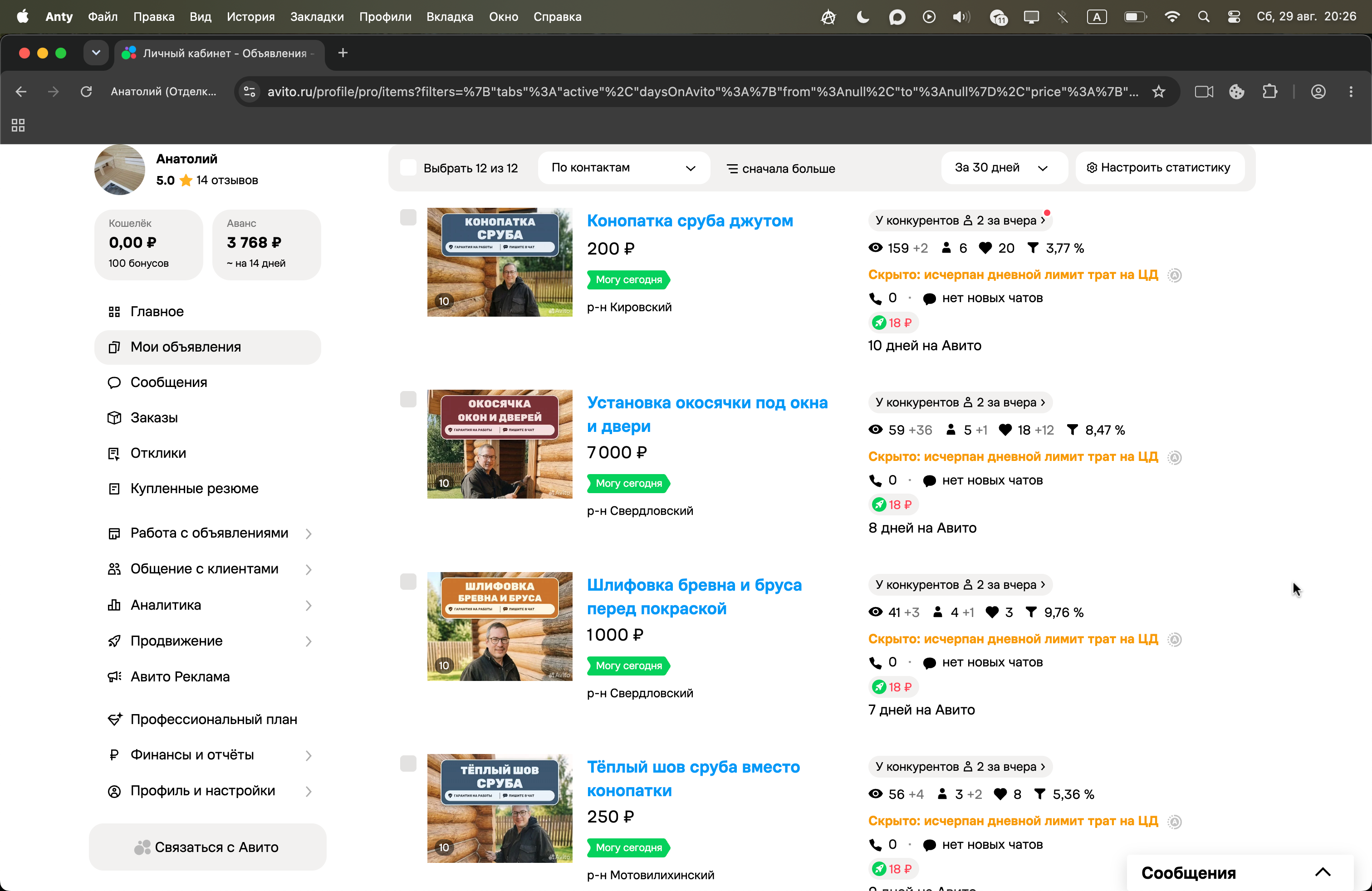Check the Шлифовка бревна и бруса checkbox

408,582
